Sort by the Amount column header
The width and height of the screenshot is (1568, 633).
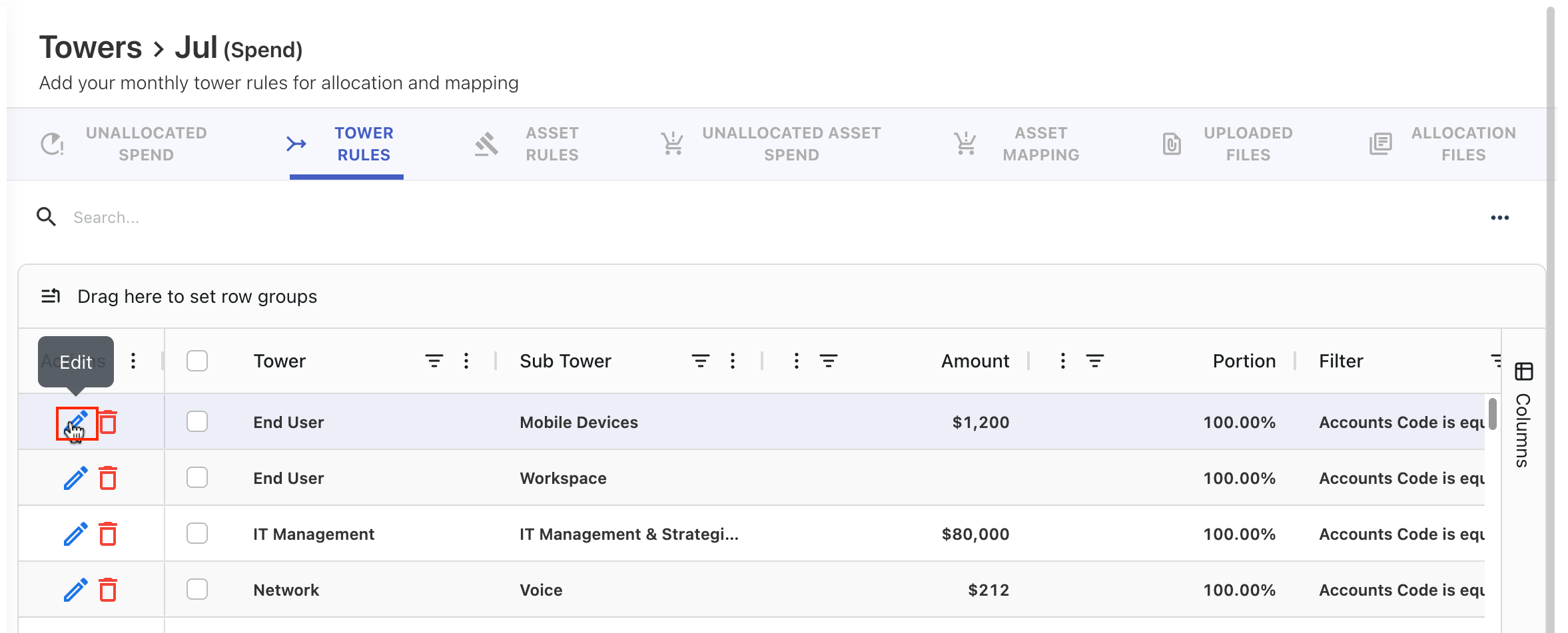point(975,361)
